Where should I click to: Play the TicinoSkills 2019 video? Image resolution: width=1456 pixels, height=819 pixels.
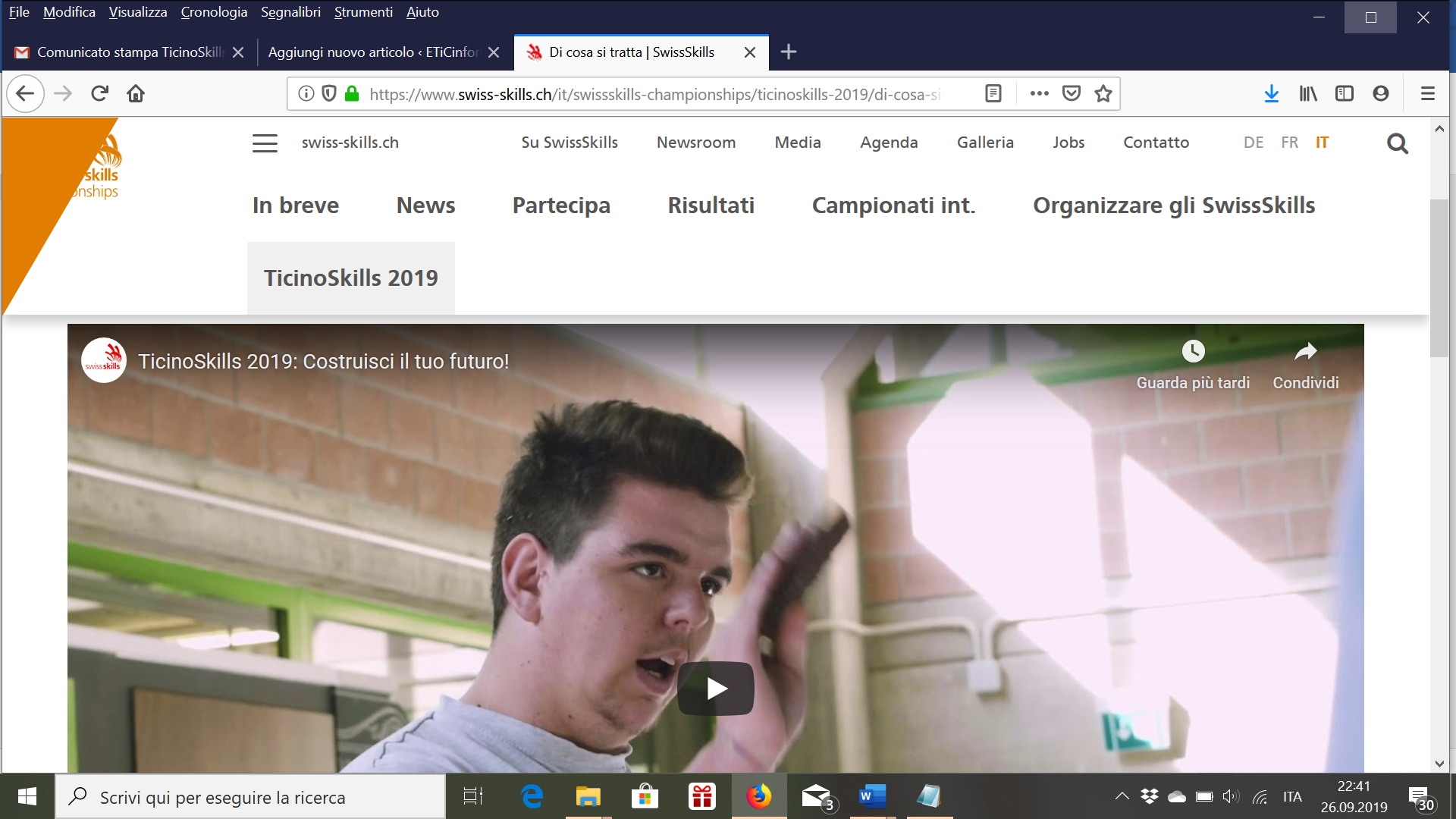716,689
